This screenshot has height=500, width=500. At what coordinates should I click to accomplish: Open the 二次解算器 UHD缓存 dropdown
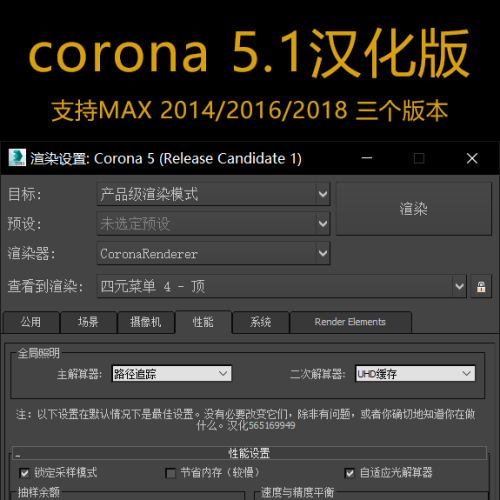tap(415, 374)
